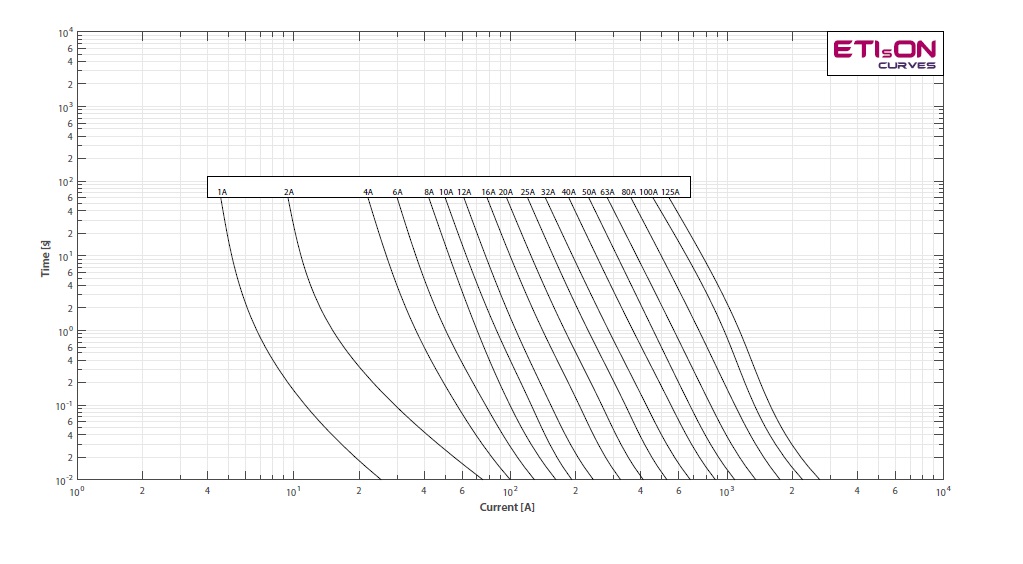Select the 32A rating label
The width and height of the screenshot is (1023, 564).
coord(548,192)
